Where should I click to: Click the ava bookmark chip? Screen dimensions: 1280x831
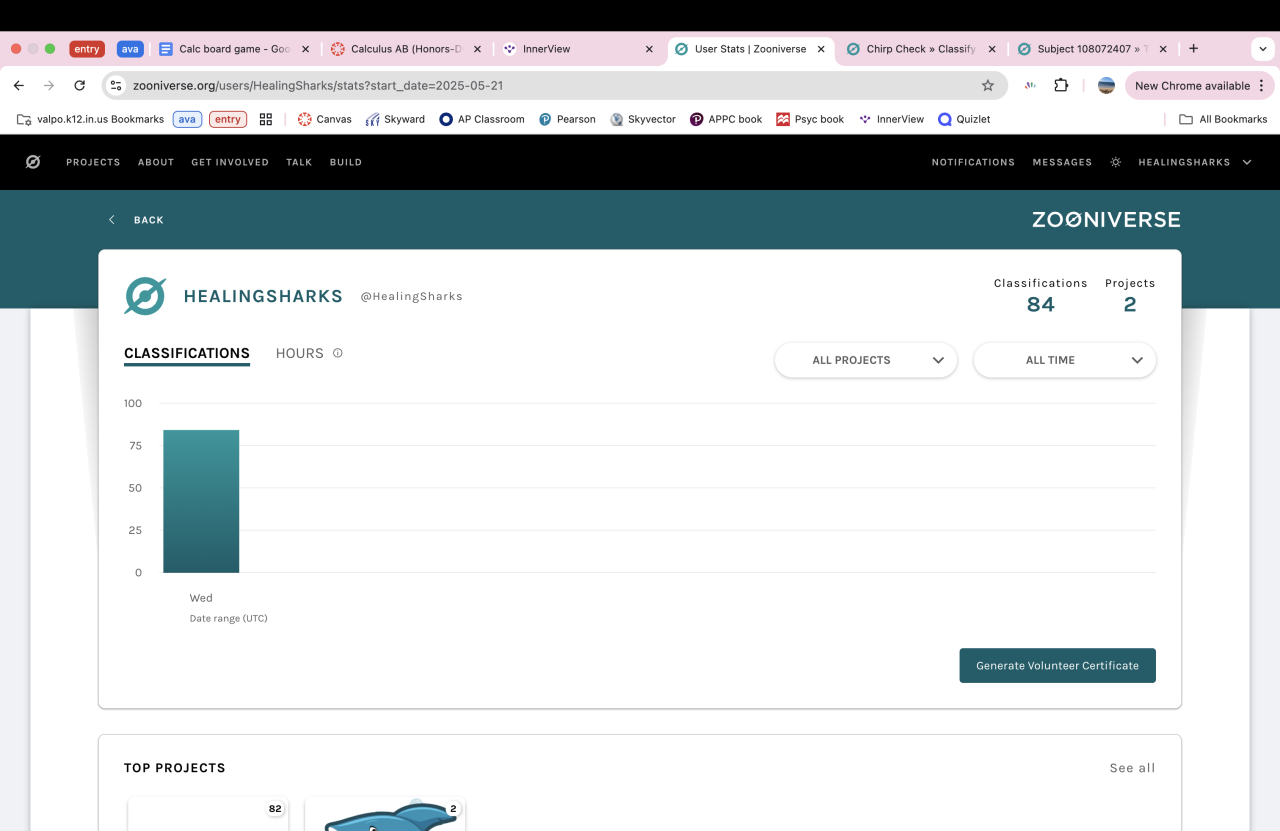[187, 119]
